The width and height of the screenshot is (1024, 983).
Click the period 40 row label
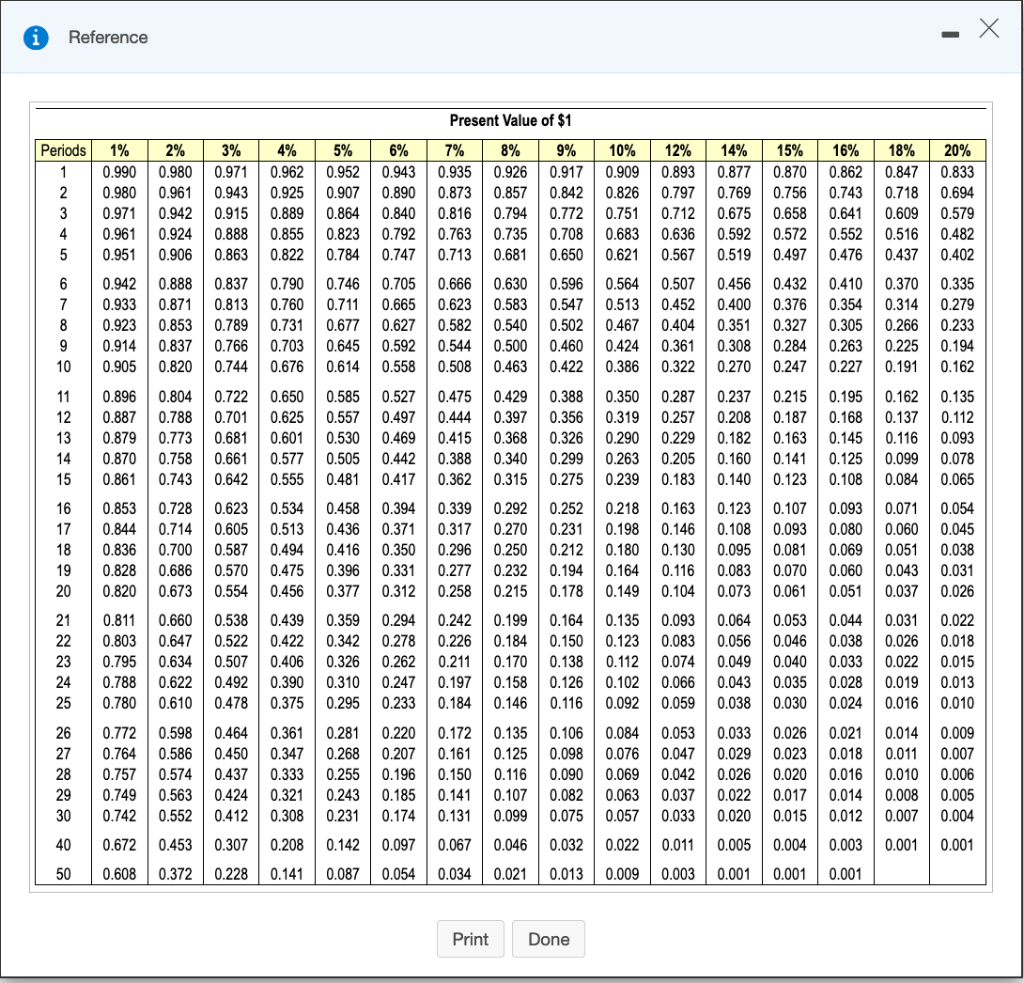click(x=63, y=845)
